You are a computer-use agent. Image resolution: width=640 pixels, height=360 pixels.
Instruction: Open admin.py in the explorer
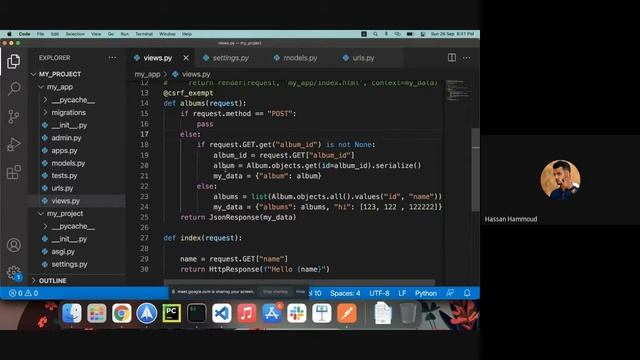point(66,138)
